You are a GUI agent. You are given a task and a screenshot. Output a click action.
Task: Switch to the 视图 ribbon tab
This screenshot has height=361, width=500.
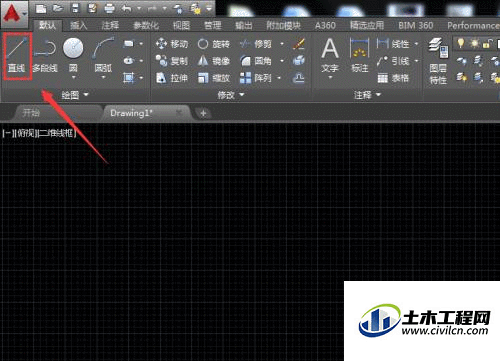click(x=181, y=25)
